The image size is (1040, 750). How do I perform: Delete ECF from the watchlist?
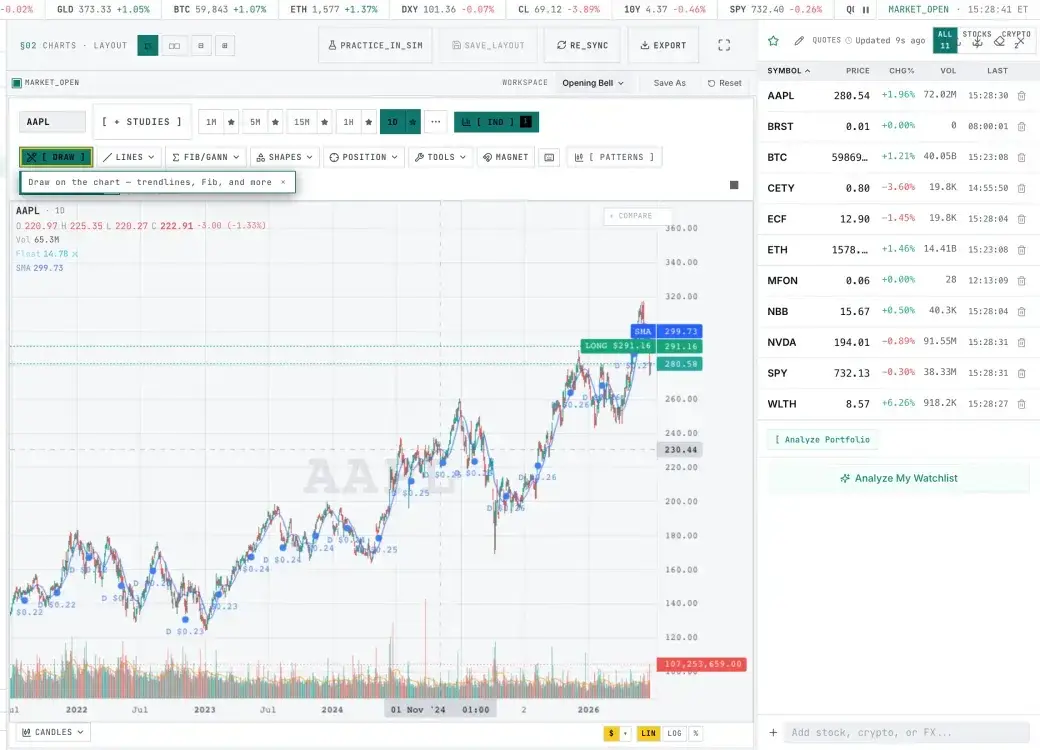click(x=1021, y=219)
